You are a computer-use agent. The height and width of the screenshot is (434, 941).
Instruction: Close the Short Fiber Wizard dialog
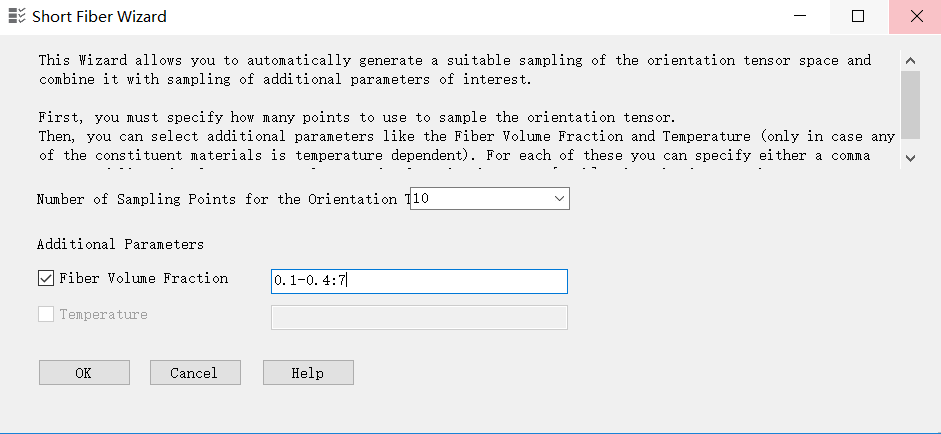pyautogui.click(x=916, y=16)
